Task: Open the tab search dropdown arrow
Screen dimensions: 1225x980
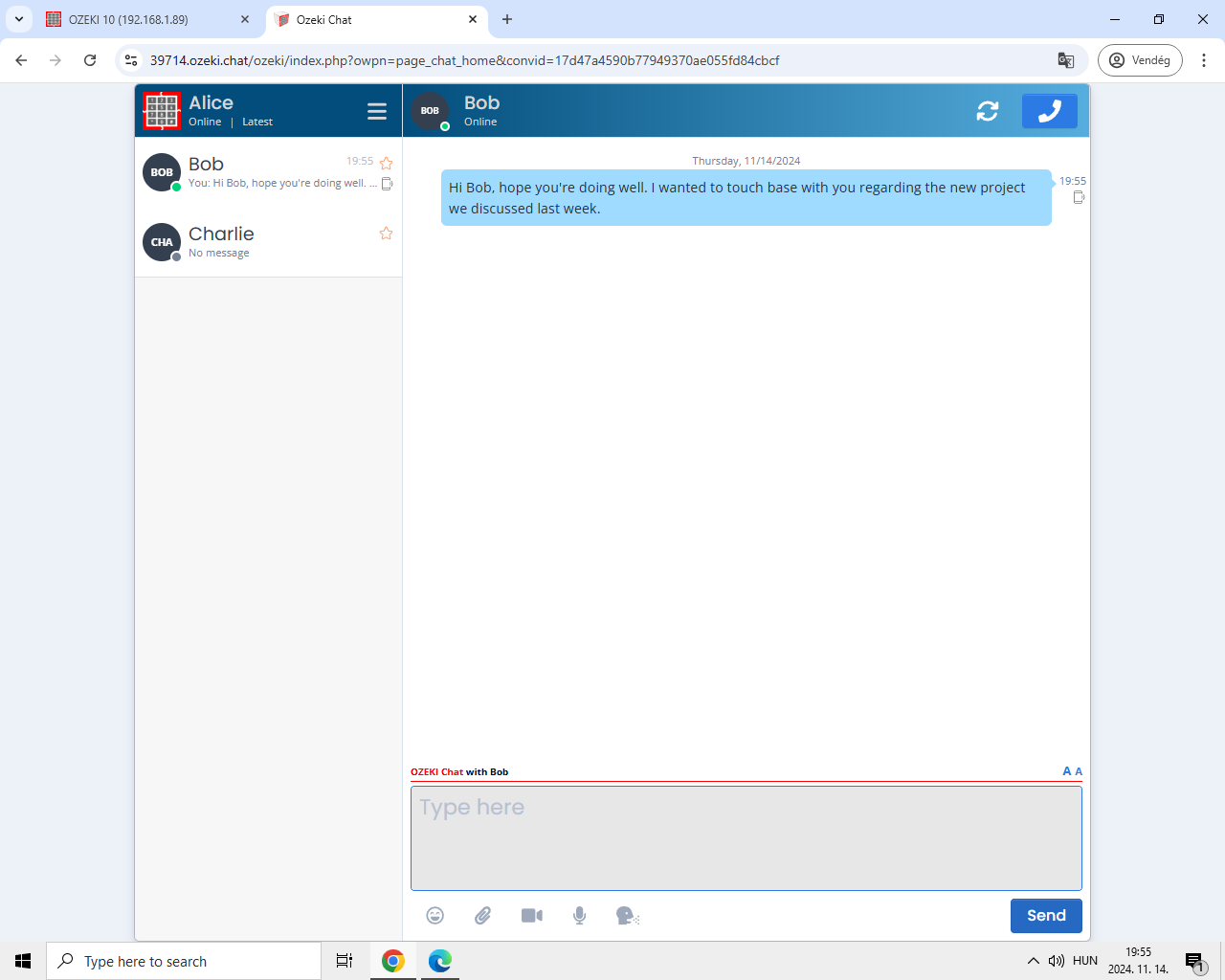Action: coord(19,19)
